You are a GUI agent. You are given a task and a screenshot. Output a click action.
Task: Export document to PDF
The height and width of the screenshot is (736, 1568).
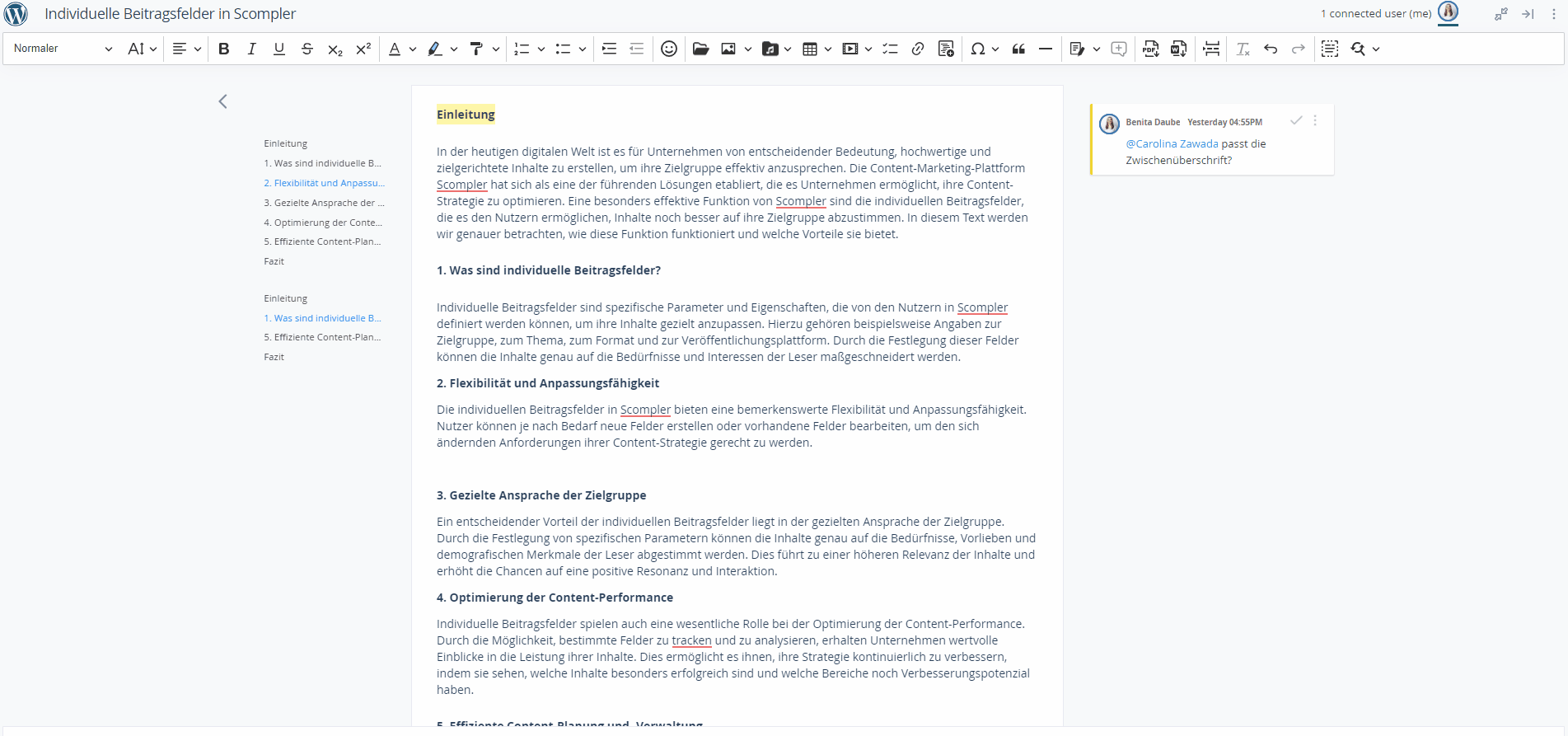[x=1150, y=49]
